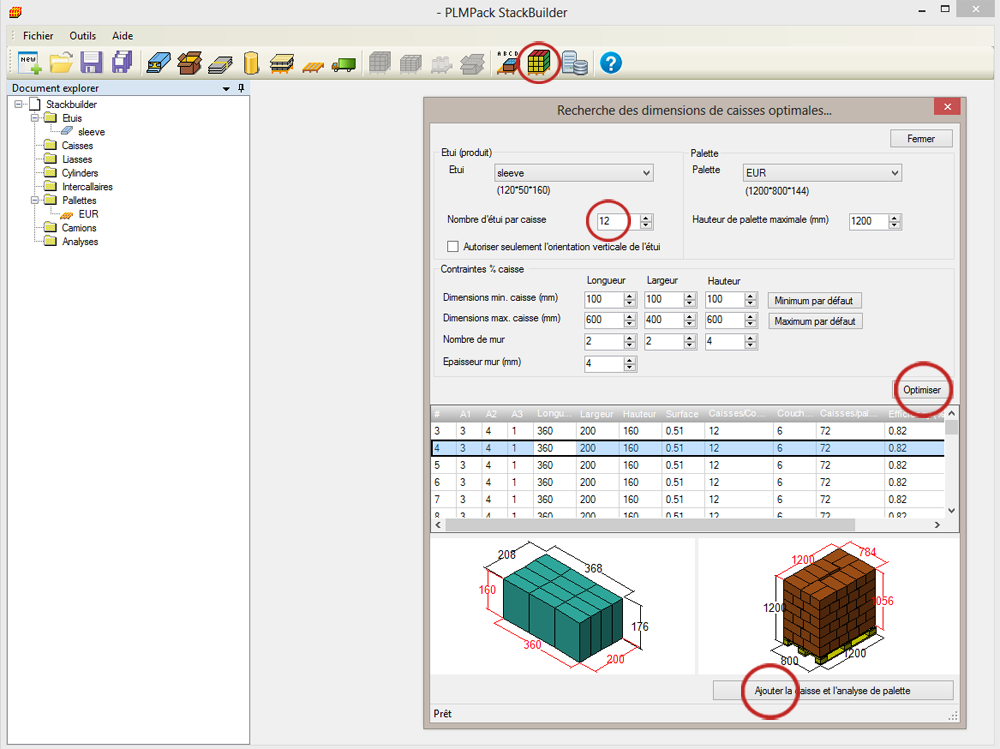This screenshot has height=749, width=1000.
Task: Increase Hauteur de palette maximale with up arrow
Action: coord(895,218)
